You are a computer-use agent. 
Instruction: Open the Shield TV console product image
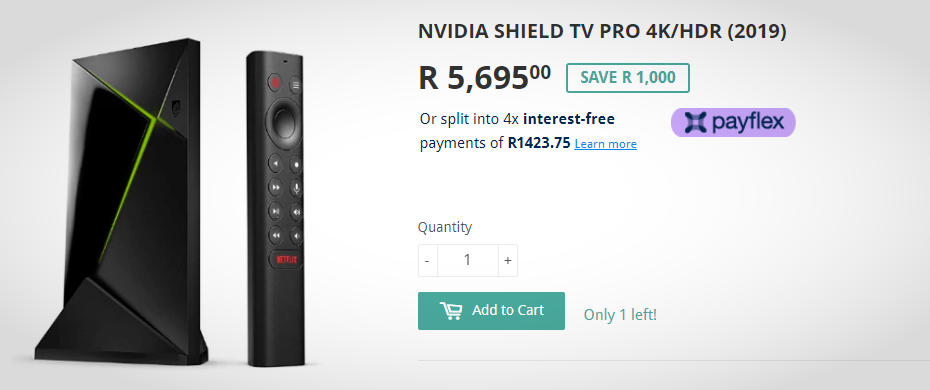122,202
